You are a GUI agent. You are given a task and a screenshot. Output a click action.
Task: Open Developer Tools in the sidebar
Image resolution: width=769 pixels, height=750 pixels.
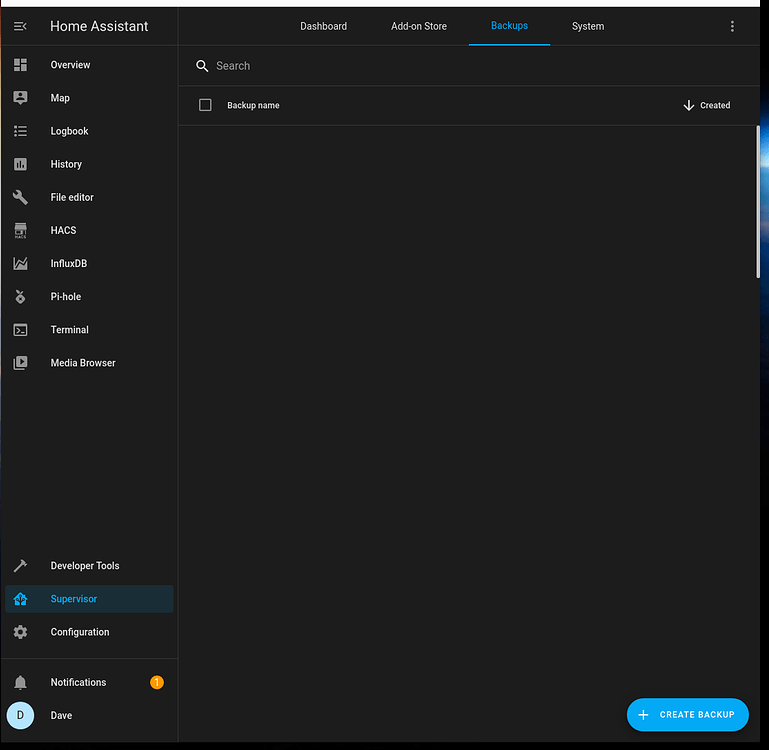pos(89,566)
